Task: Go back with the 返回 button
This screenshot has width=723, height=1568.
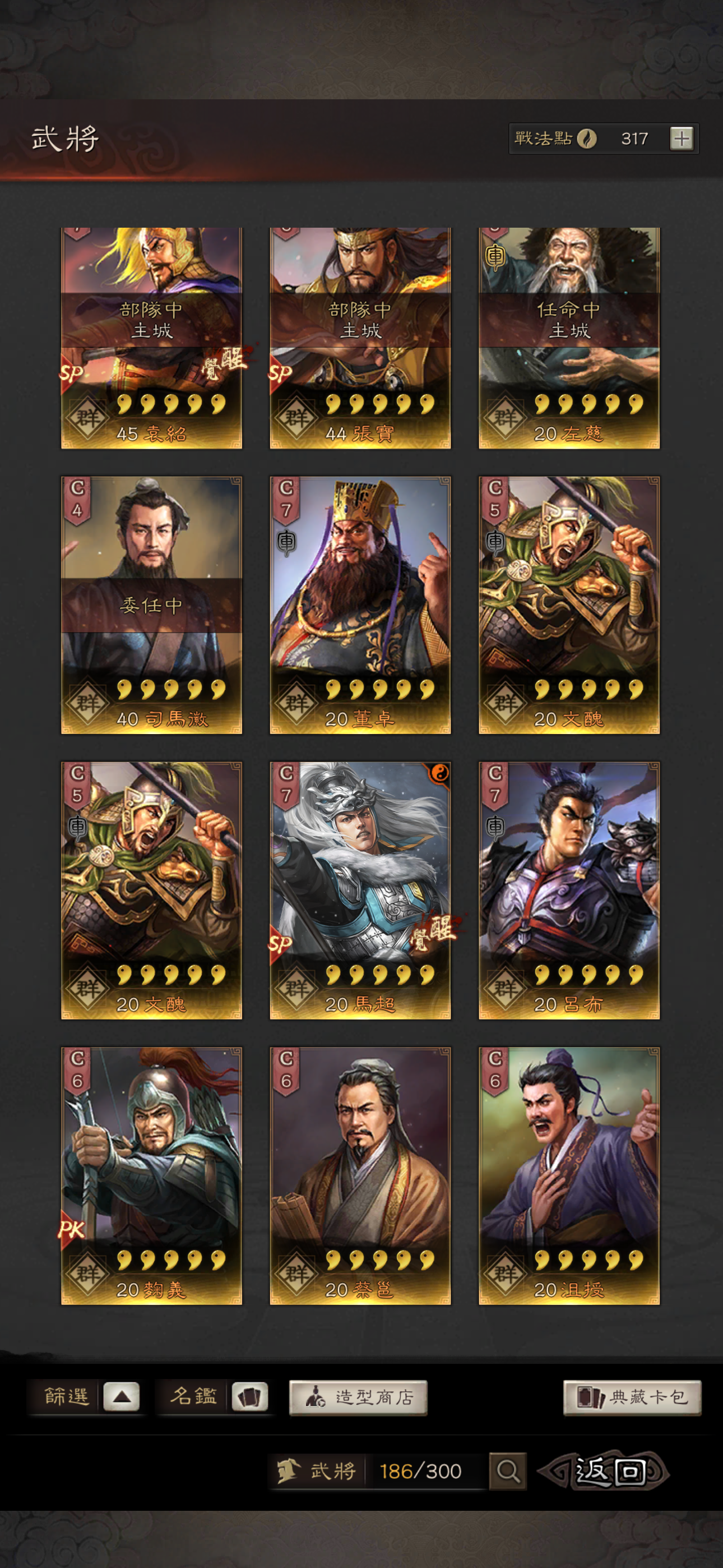Action: tap(605, 1471)
